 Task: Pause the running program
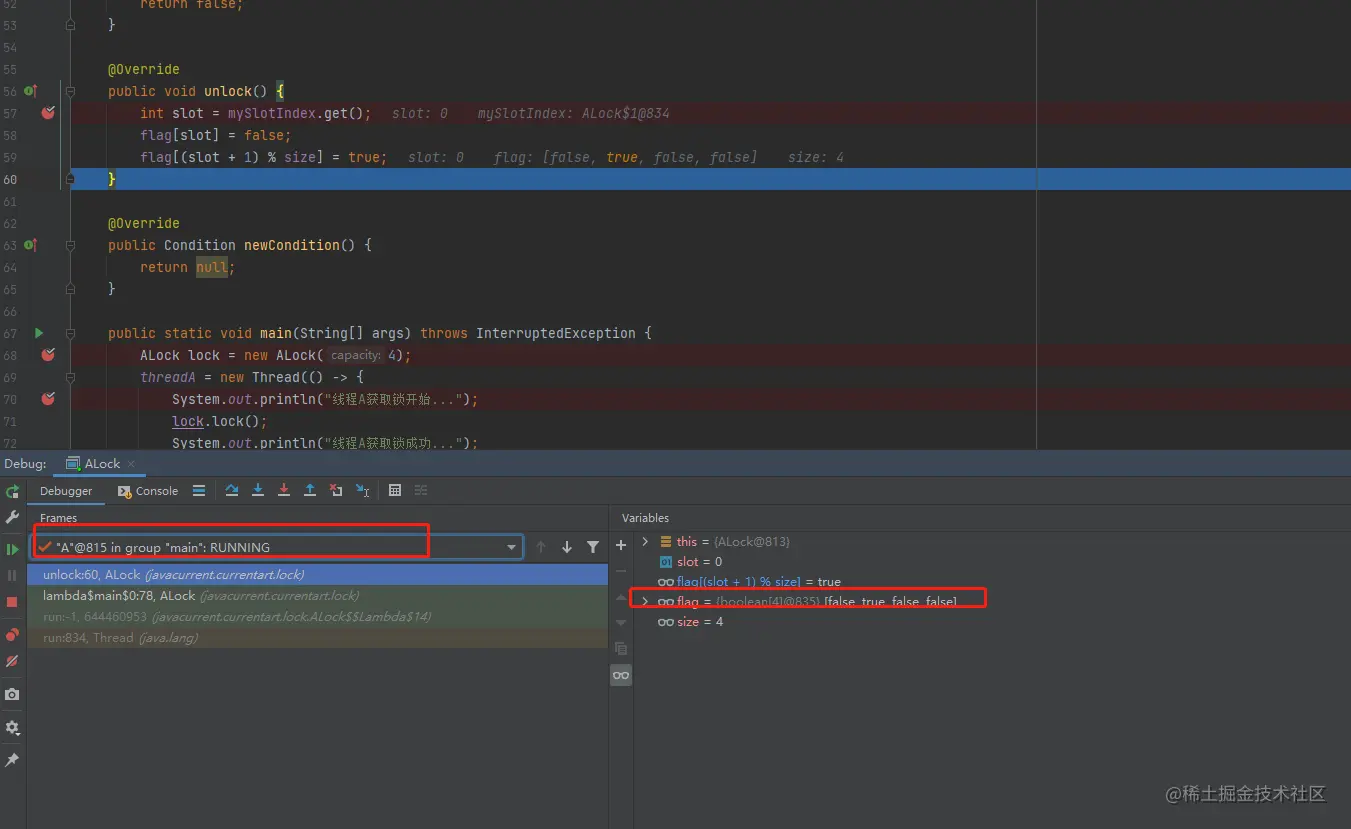(x=12, y=575)
